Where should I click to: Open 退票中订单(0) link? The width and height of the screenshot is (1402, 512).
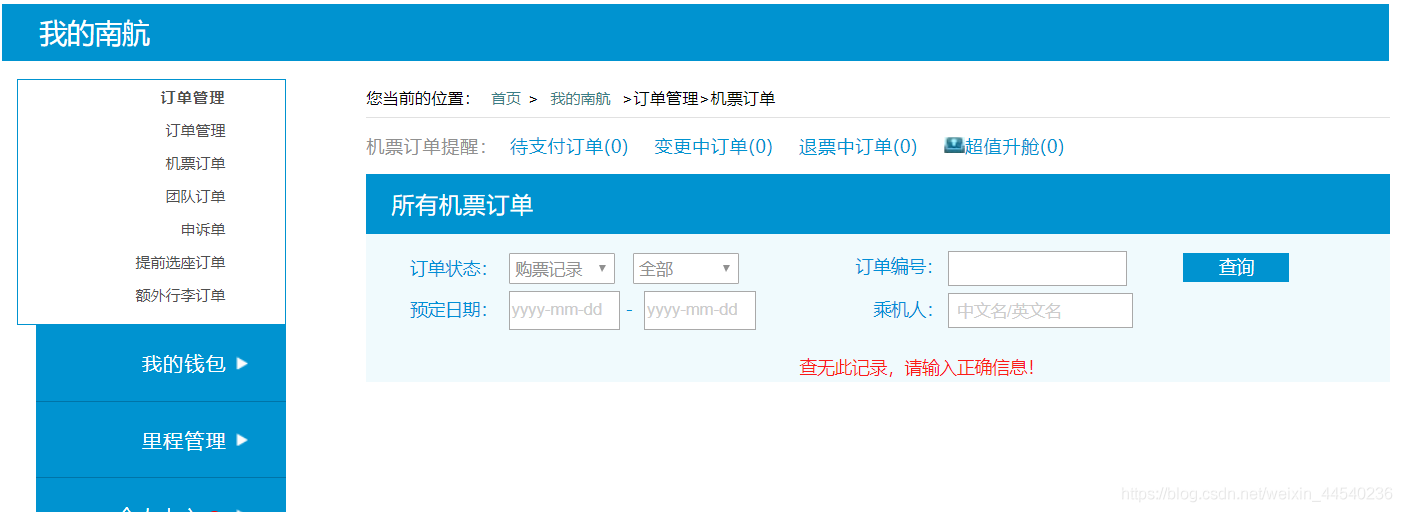pyautogui.click(x=858, y=147)
